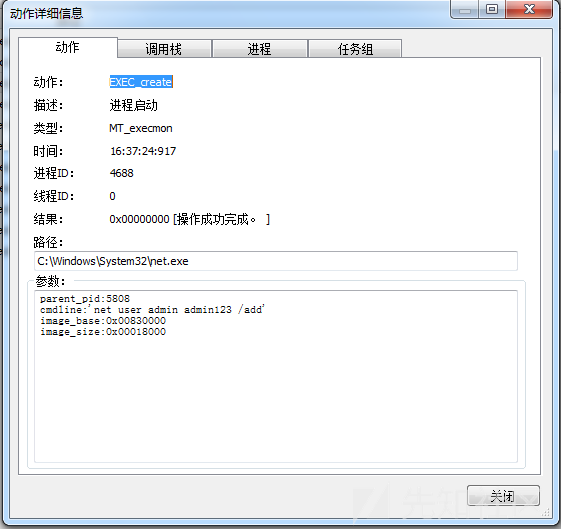Click the image_base parameter line

[103, 320]
